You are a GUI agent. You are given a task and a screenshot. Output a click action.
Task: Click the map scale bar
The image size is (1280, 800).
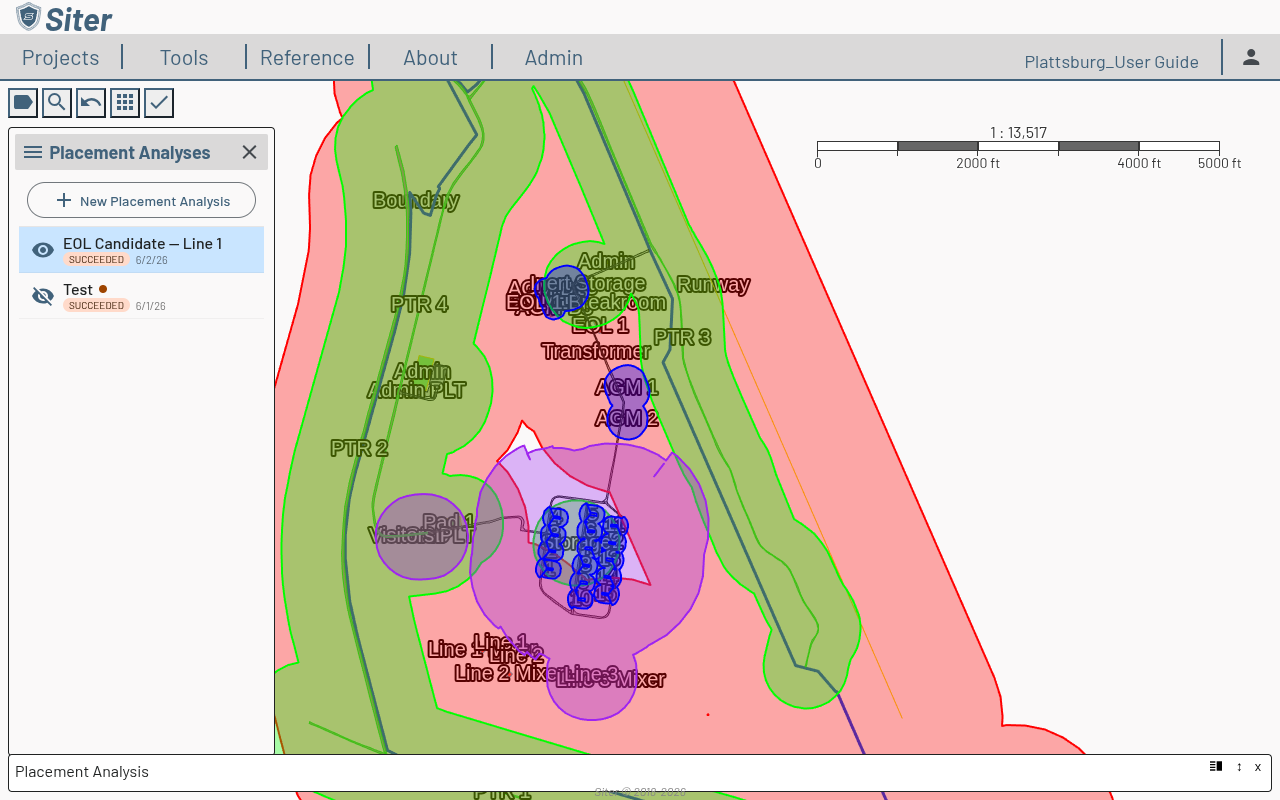click(1018, 147)
